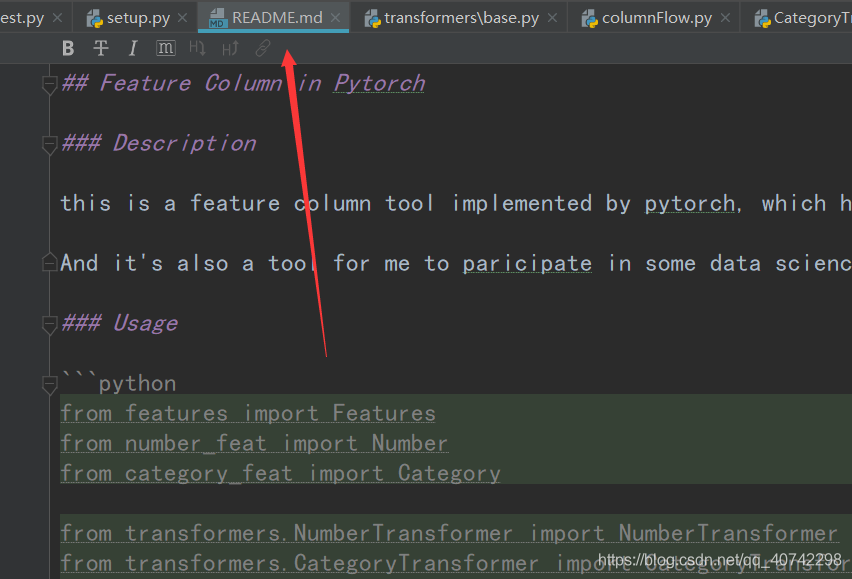
Task: Collapse the Description section fold
Action: point(49,144)
